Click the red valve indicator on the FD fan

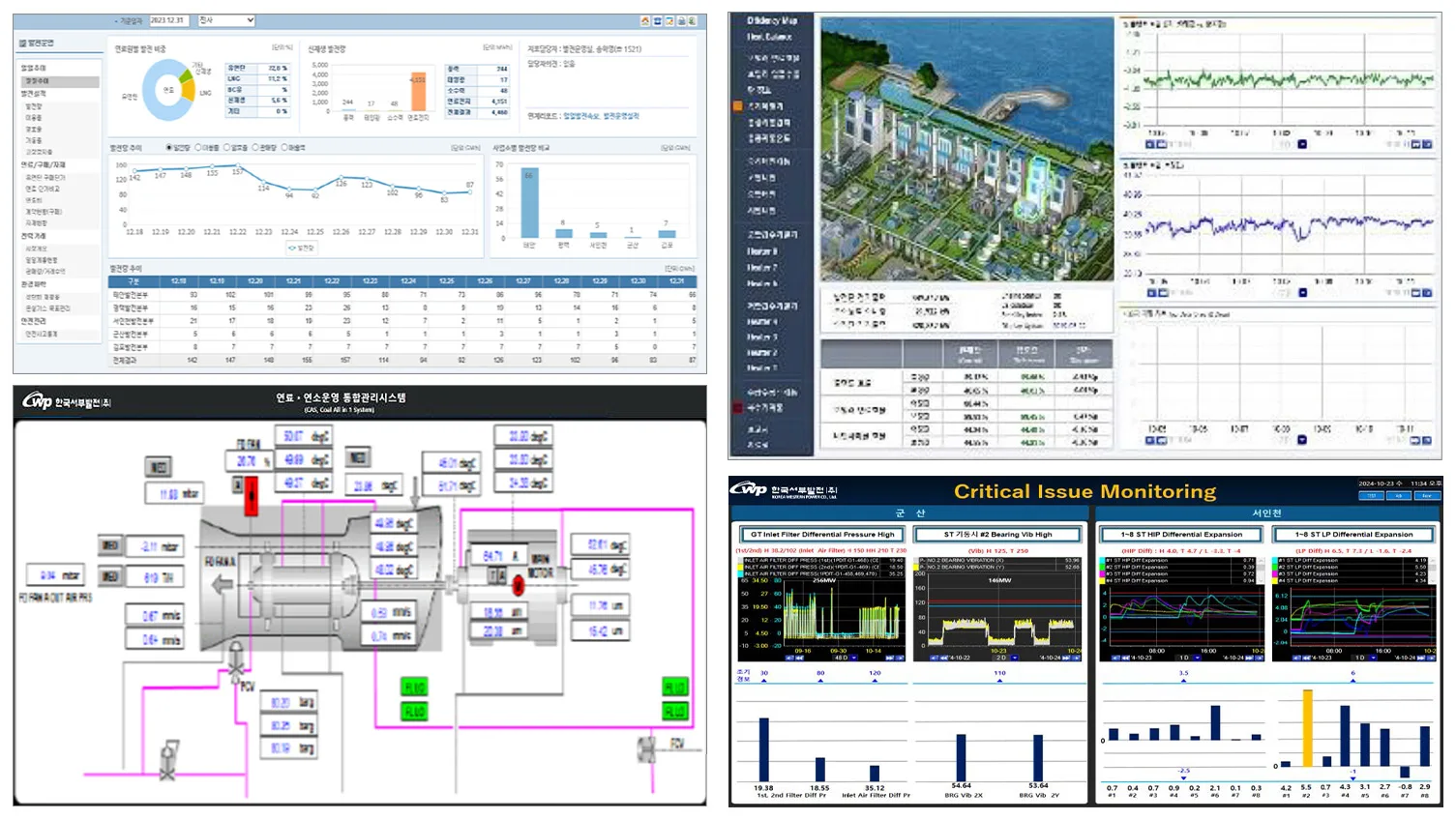pyautogui.click(x=251, y=496)
